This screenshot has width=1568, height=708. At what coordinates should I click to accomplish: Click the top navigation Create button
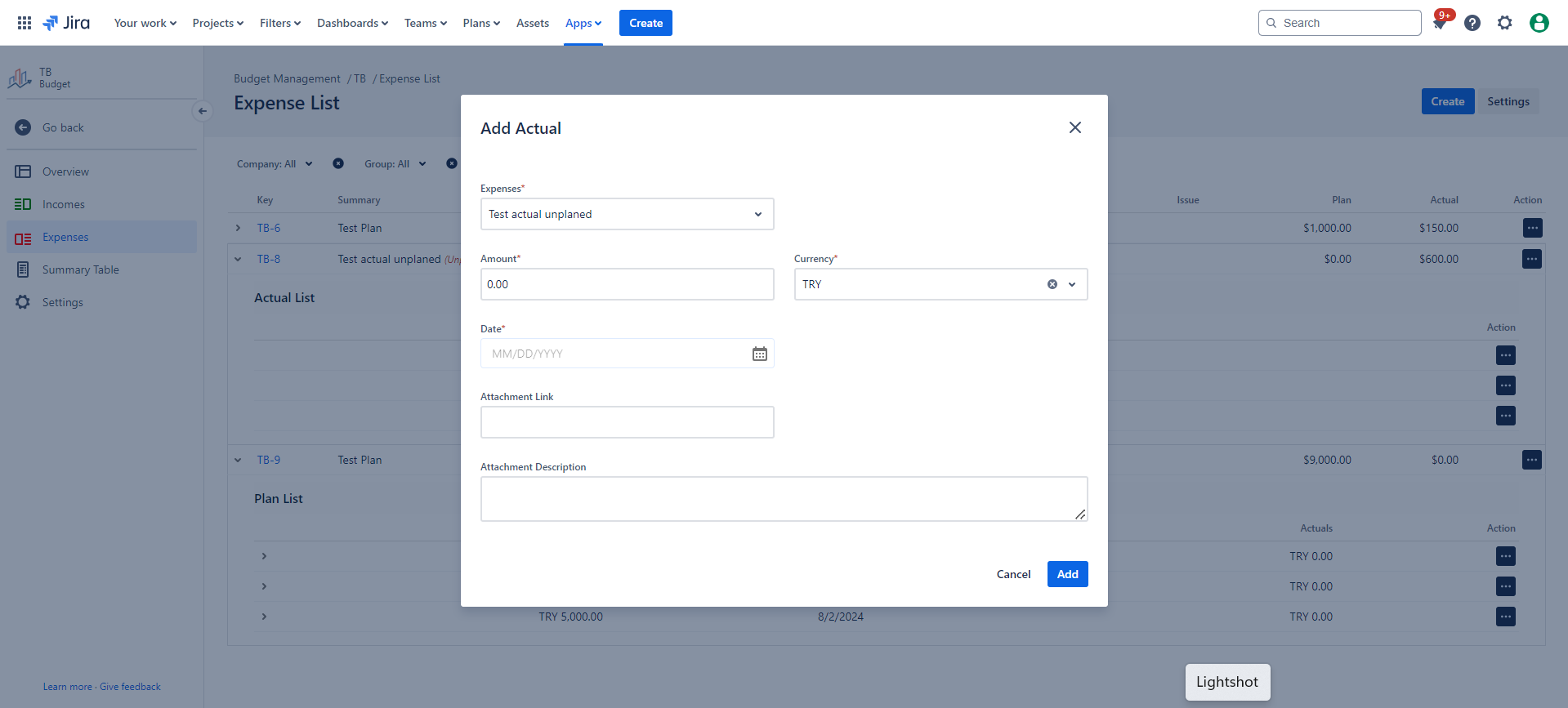[646, 23]
